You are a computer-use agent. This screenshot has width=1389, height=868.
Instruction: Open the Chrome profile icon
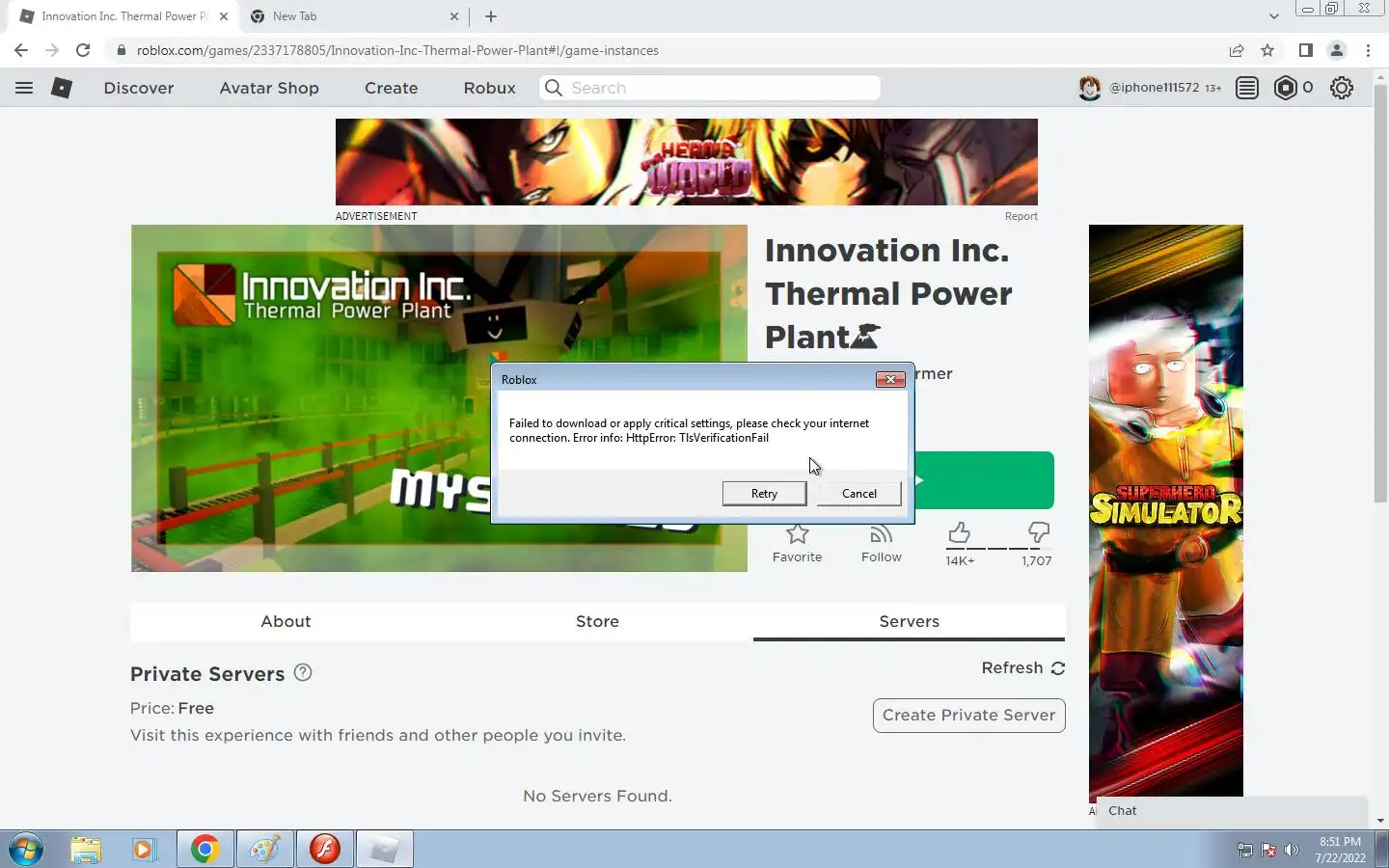coord(1337,50)
